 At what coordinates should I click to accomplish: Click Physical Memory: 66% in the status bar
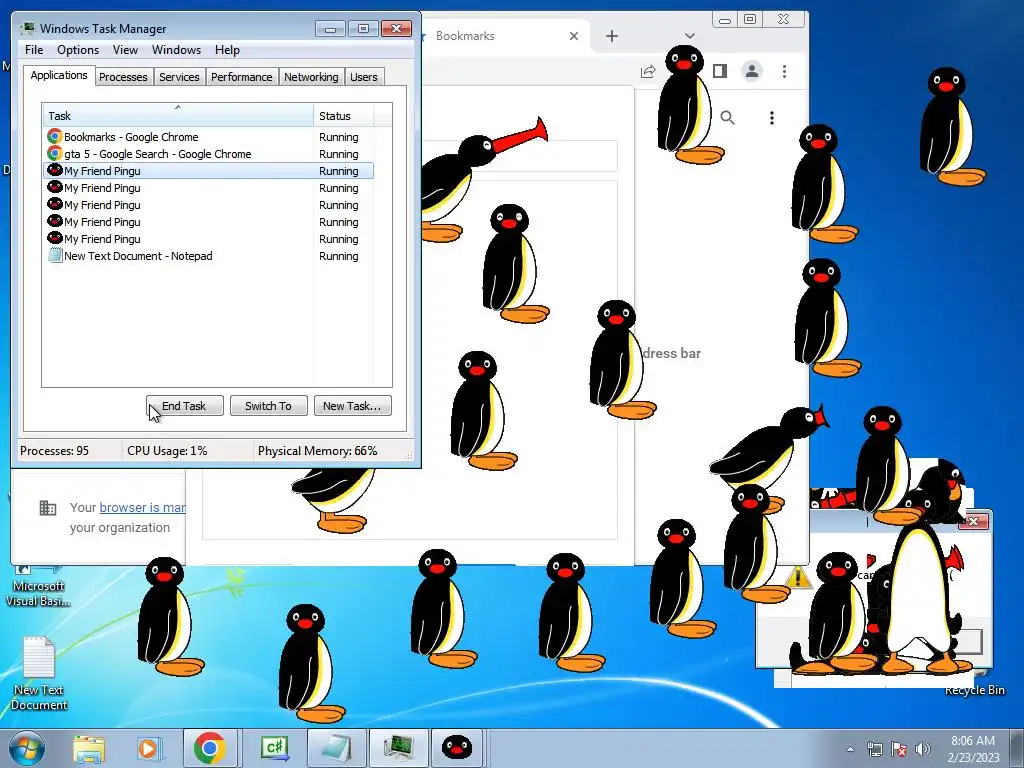(317, 451)
